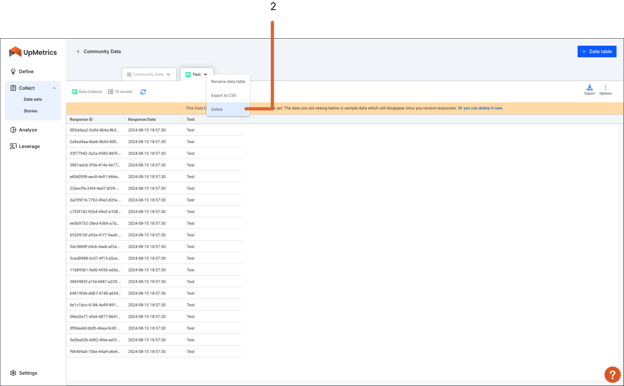The image size is (624, 386).
Task: Open the Define section lightbulb icon
Action: pyautogui.click(x=13, y=71)
